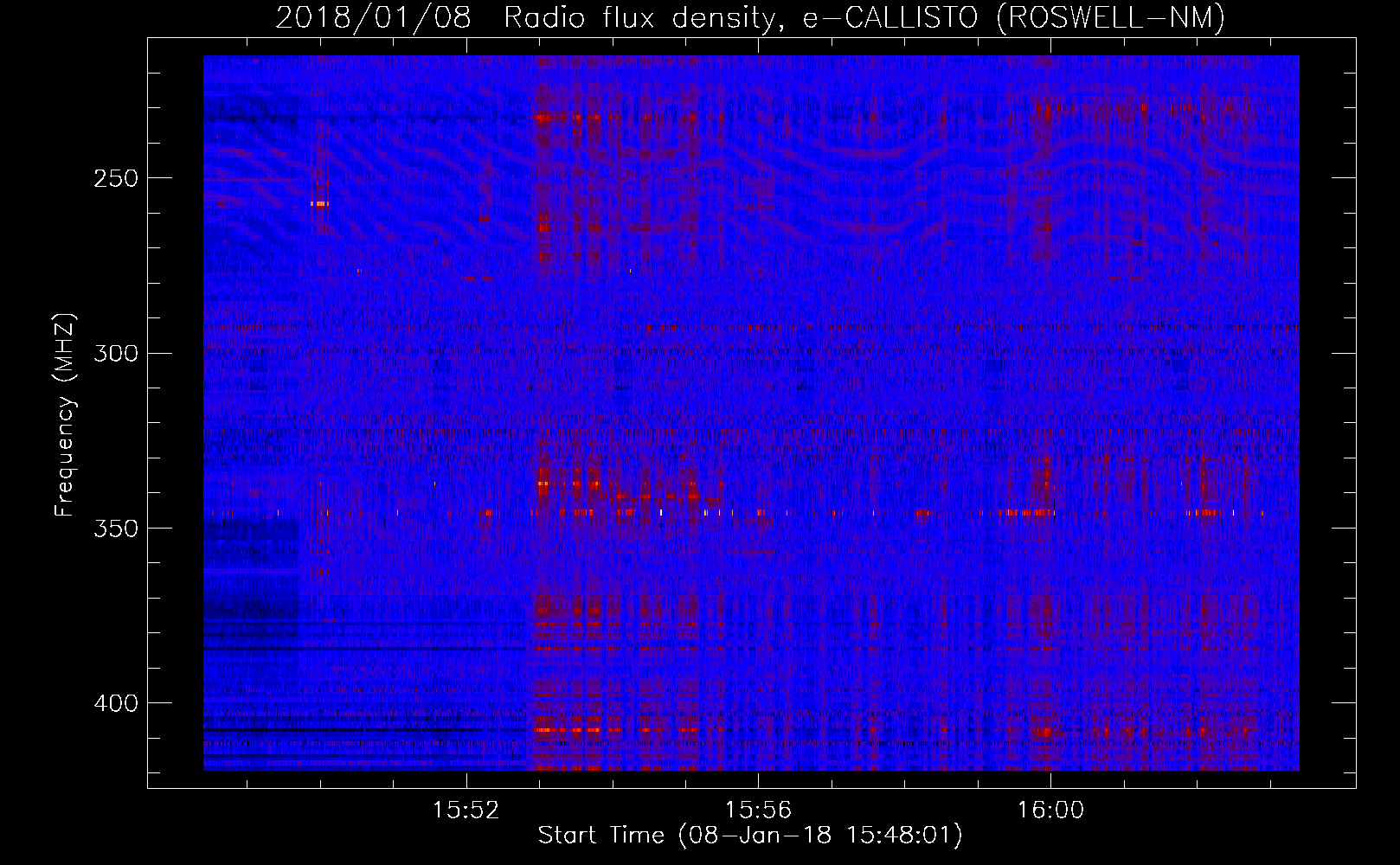Click the 'Start Time (08-Jan-18 15:48:01)' label
Screen dimensions: 1400x865
click(750, 836)
